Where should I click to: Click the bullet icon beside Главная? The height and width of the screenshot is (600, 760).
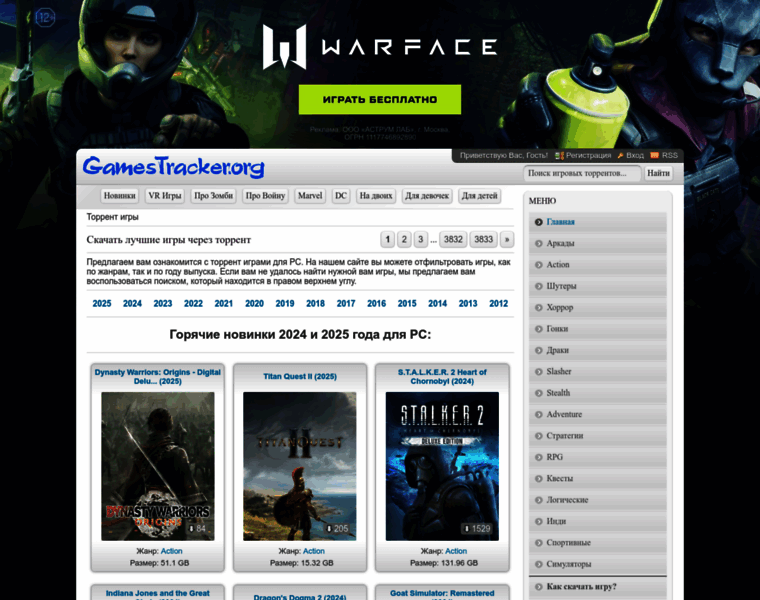point(538,222)
